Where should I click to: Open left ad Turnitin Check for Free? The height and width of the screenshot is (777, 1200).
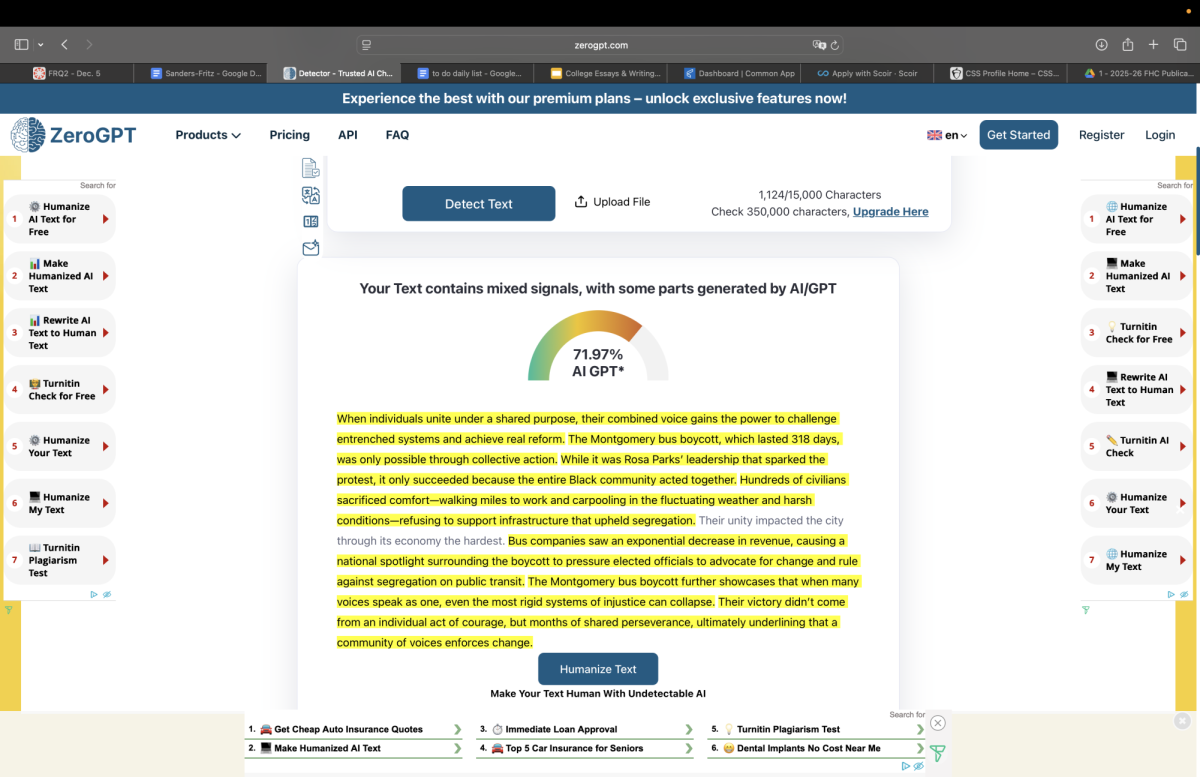(x=61, y=390)
